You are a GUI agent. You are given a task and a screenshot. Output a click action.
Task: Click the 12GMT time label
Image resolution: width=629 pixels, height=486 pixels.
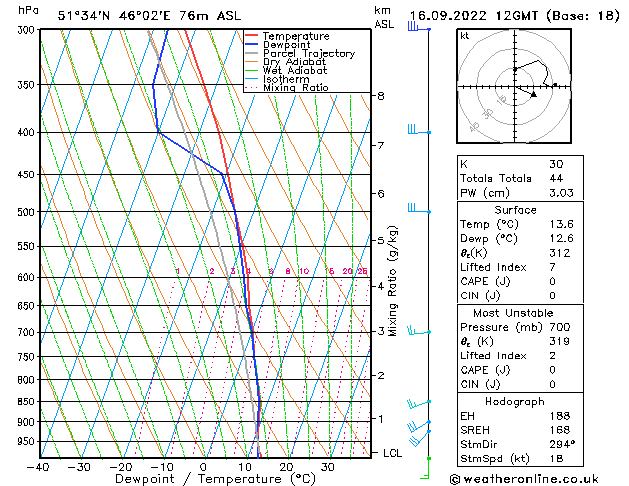coord(517,16)
